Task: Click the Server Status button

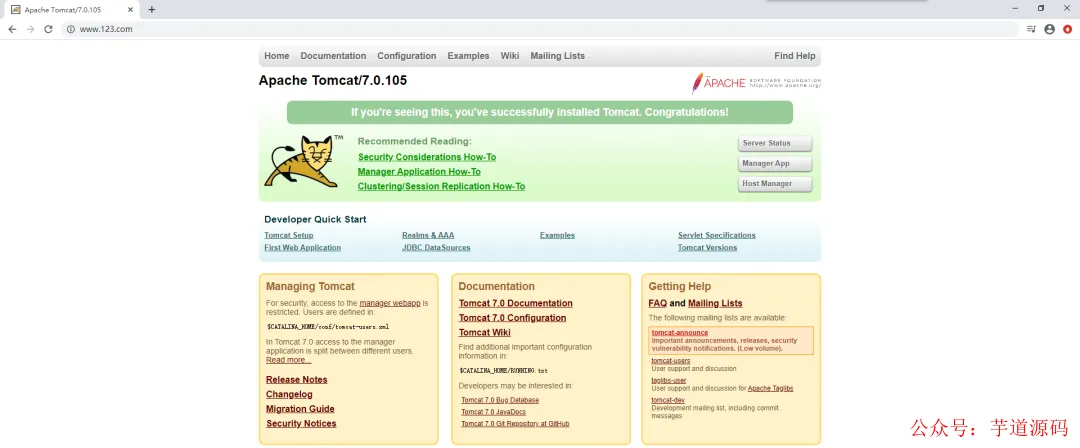Action: [775, 143]
